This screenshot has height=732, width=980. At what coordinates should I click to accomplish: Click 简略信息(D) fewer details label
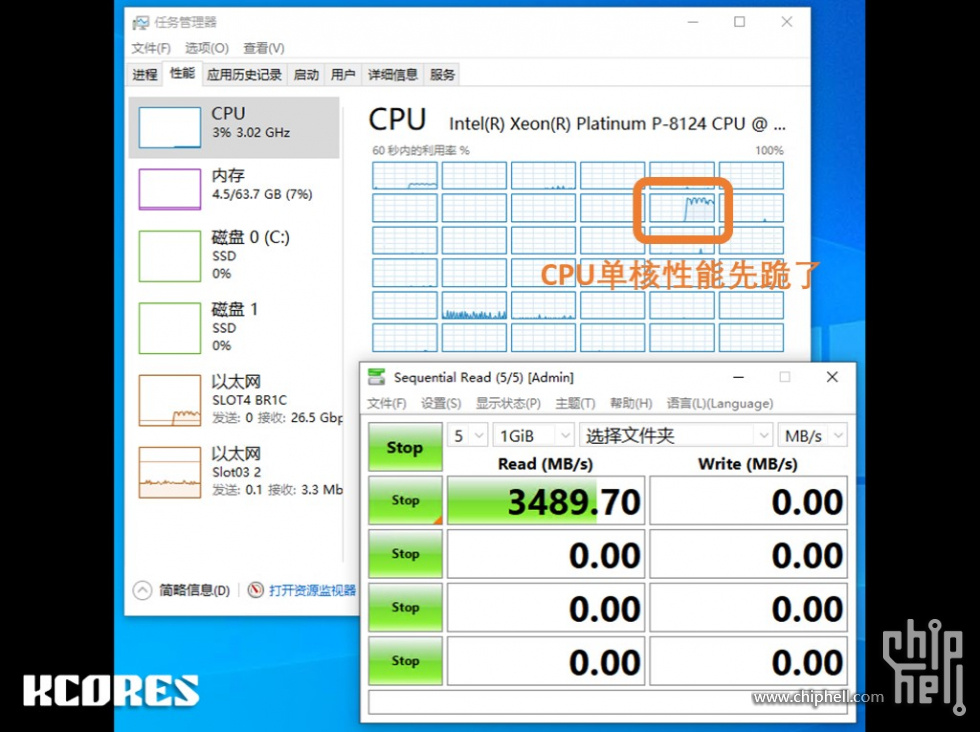(x=194, y=590)
